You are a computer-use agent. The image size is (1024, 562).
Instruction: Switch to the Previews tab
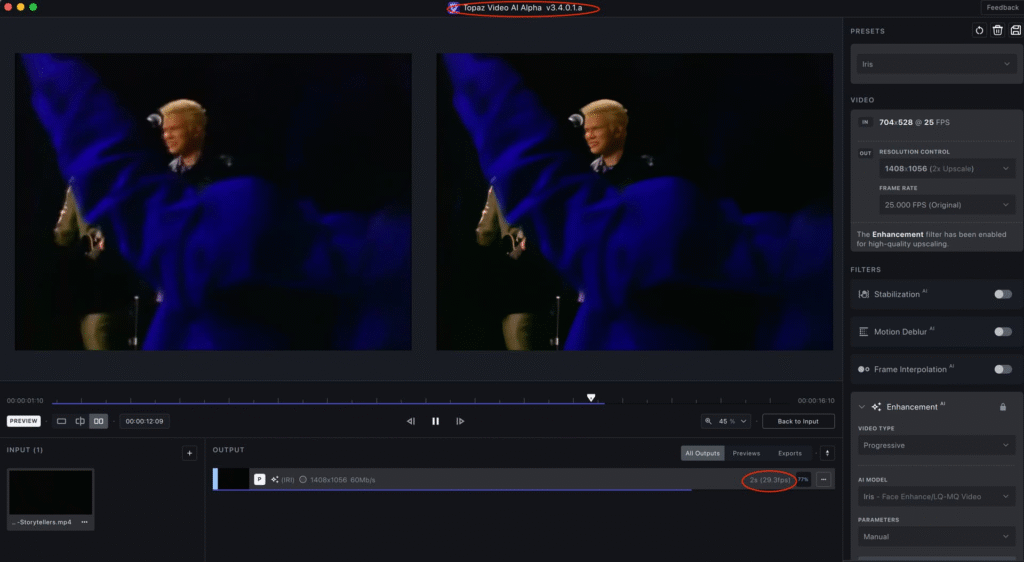point(746,453)
